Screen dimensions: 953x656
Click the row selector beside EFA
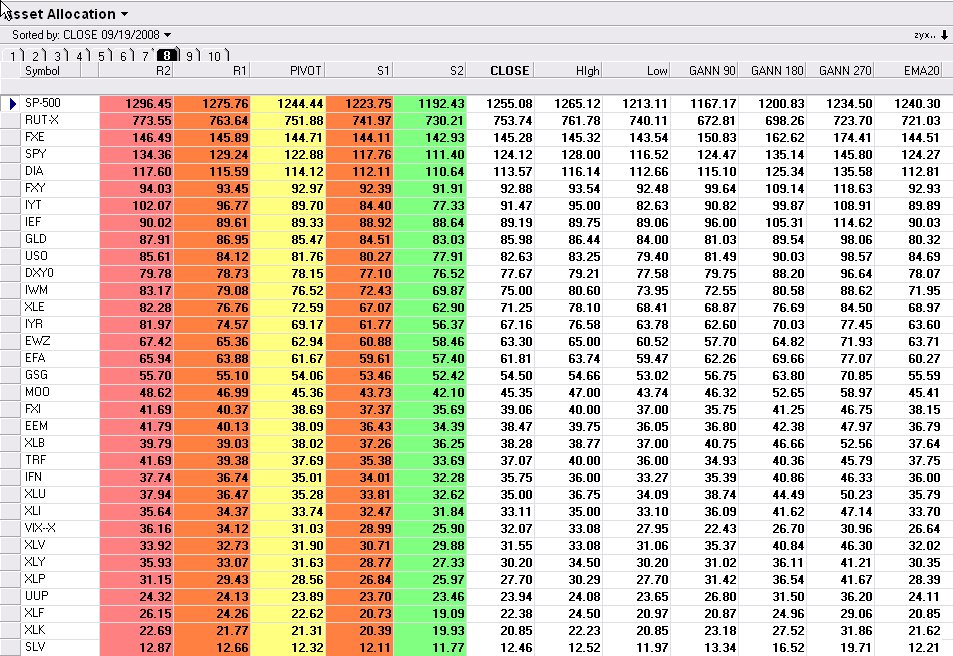[x=10, y=359]
